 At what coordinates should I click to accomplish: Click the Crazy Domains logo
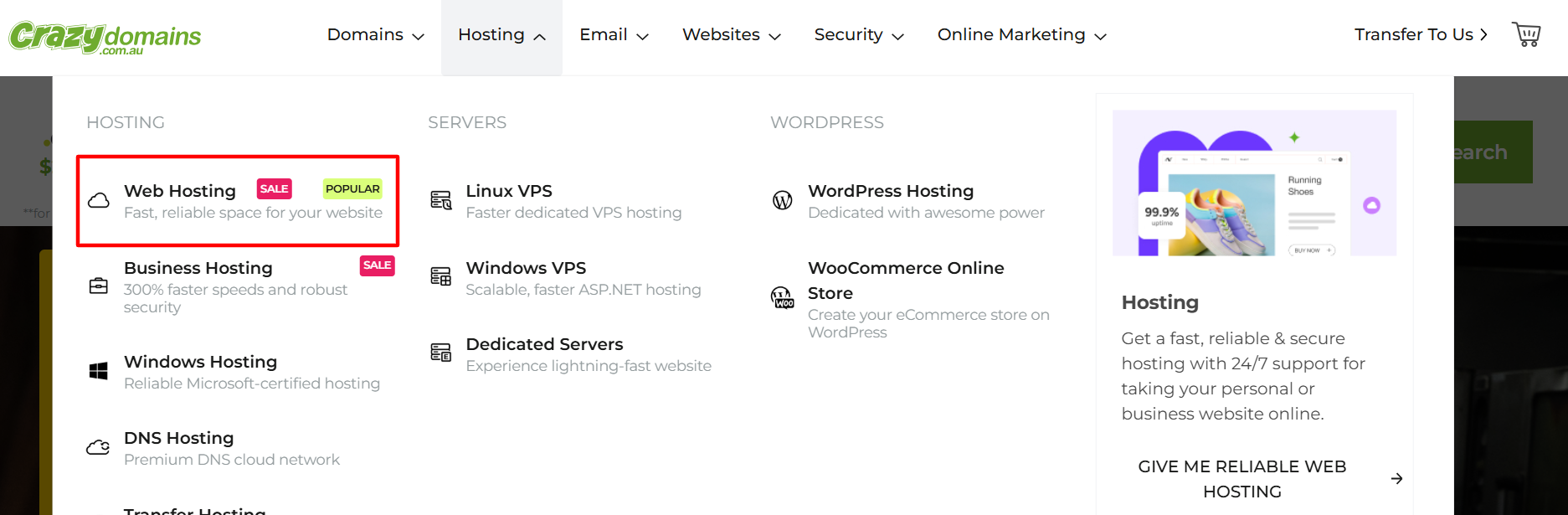[x=105, y=38]
